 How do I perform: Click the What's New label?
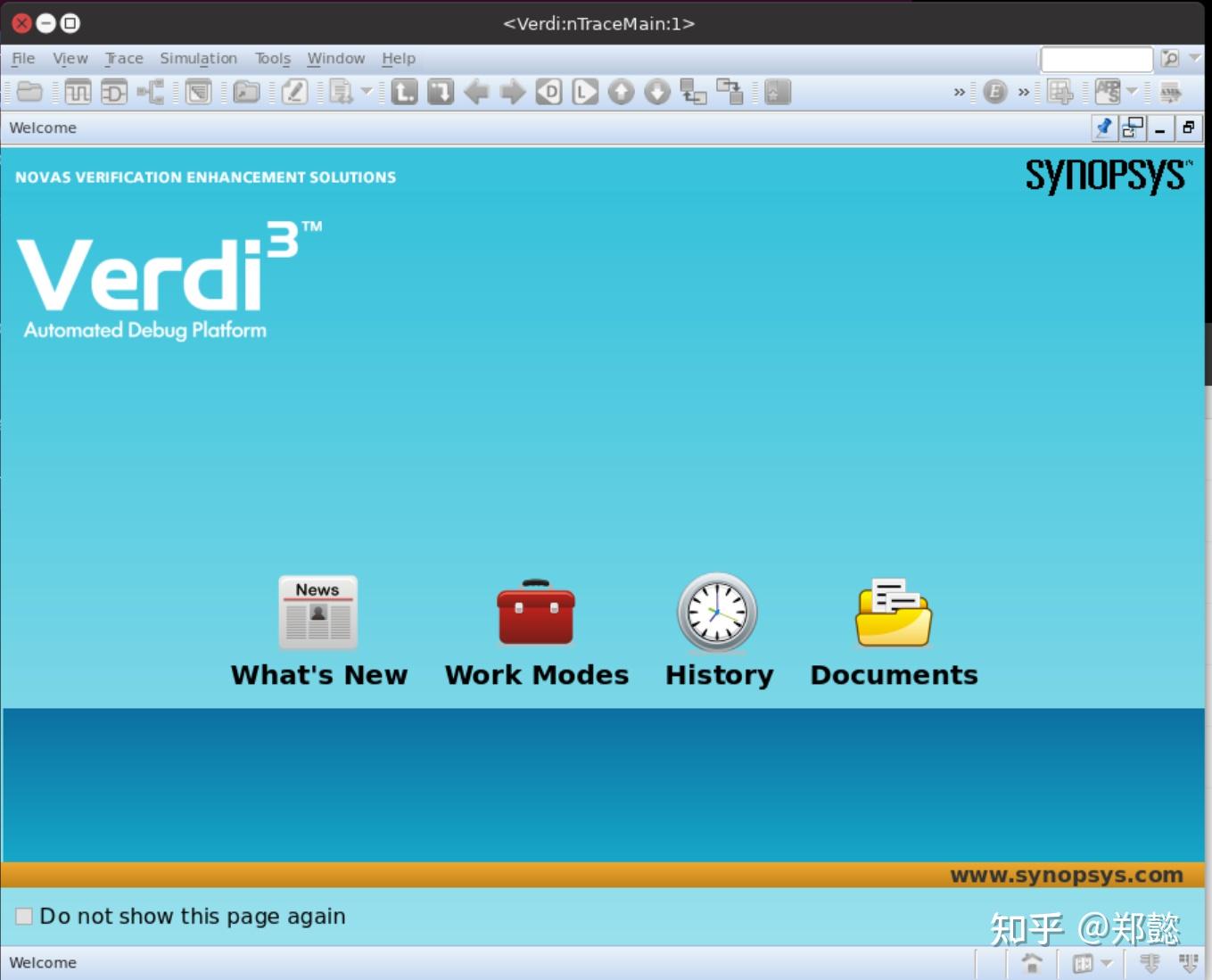point(319,675)
